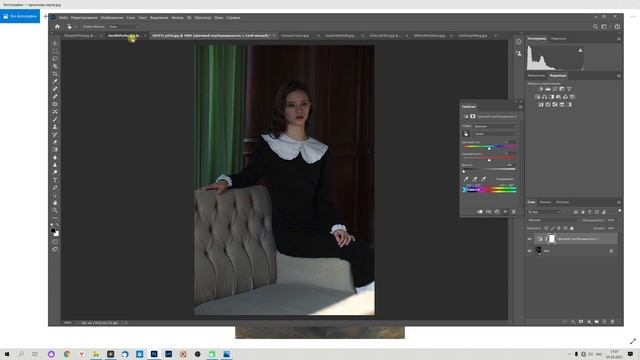The width and height of the screenshot is (640, 360).
Task: Delete layer using trash icon
Action: (612, 322)
